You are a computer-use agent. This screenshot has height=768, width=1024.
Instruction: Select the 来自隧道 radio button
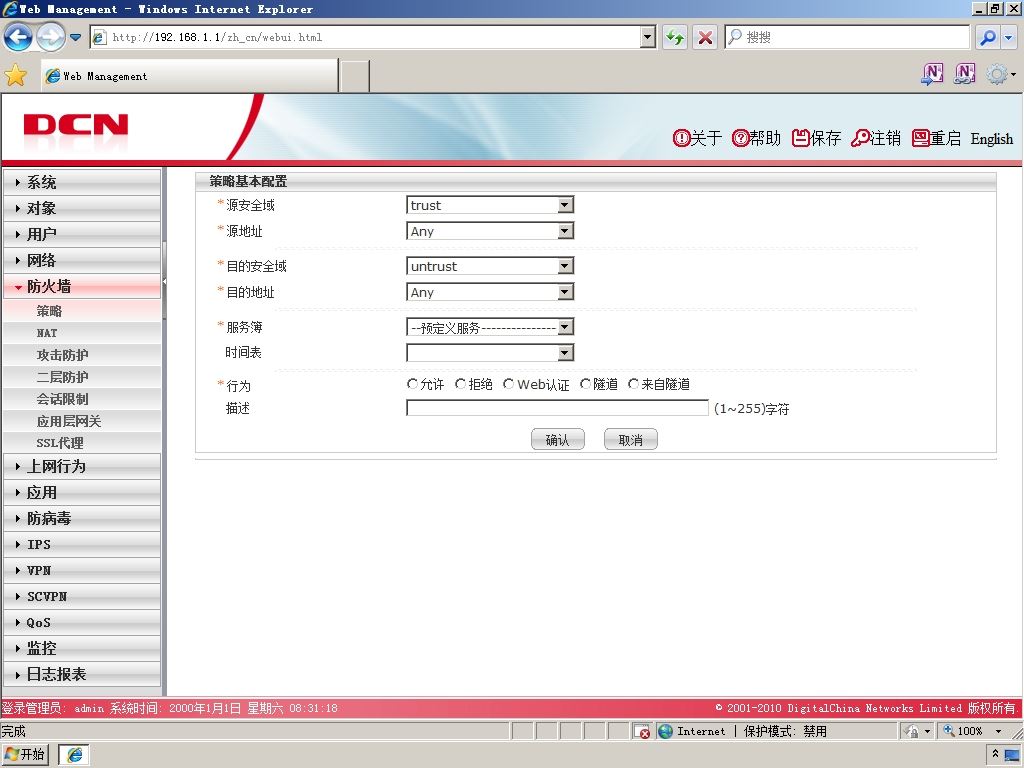pos(633,384)
